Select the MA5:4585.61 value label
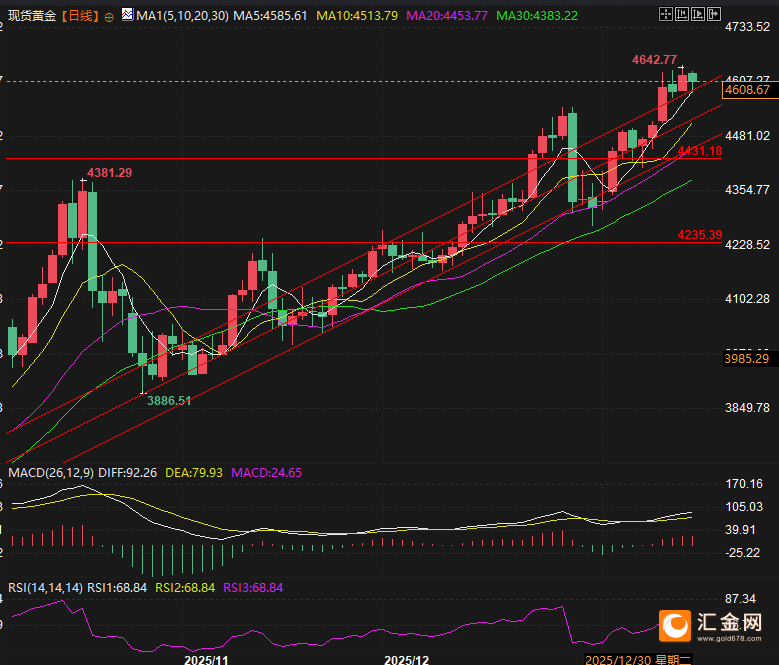This screenshot has width=779, height=665. (270, 16)
